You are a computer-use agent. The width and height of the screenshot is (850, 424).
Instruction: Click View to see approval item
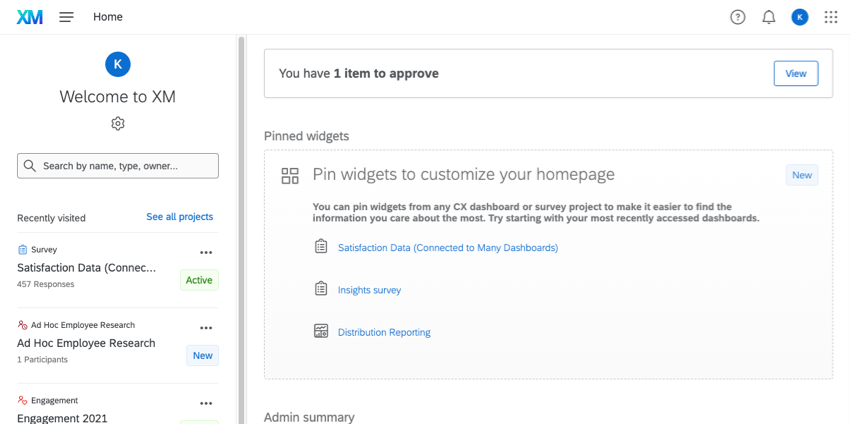coord(795,73)
